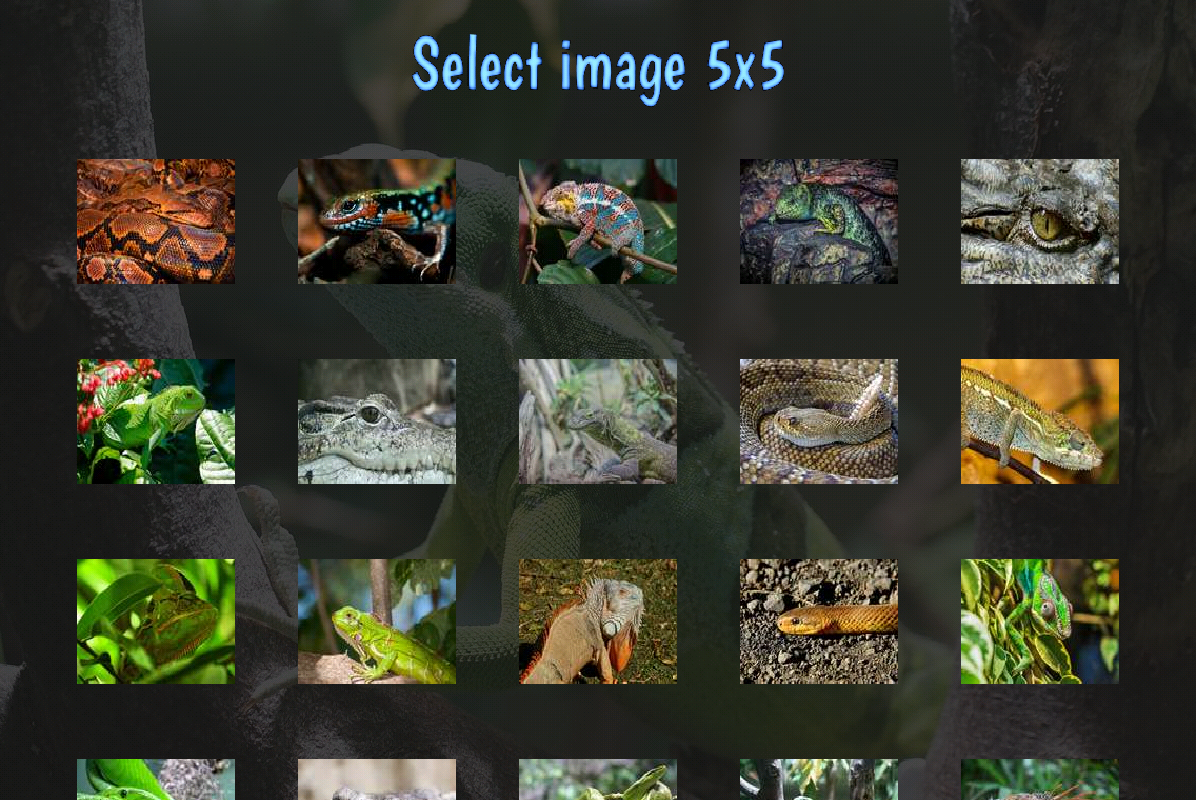1196x800 pixels.
Task: Select the orange patterned python image
Action: click(x=156, y=221)
